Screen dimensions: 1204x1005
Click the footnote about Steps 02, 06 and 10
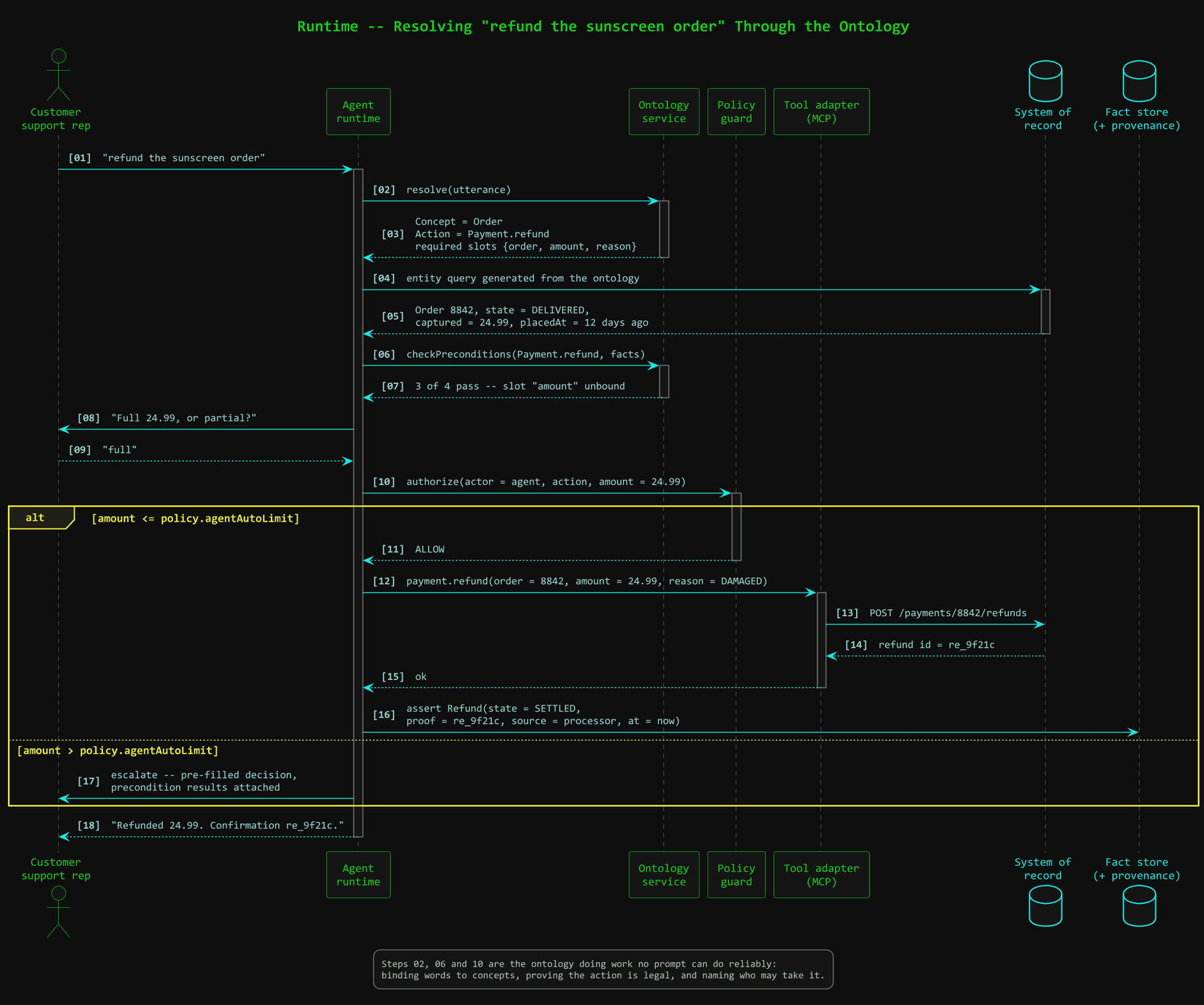coord(603,970)
